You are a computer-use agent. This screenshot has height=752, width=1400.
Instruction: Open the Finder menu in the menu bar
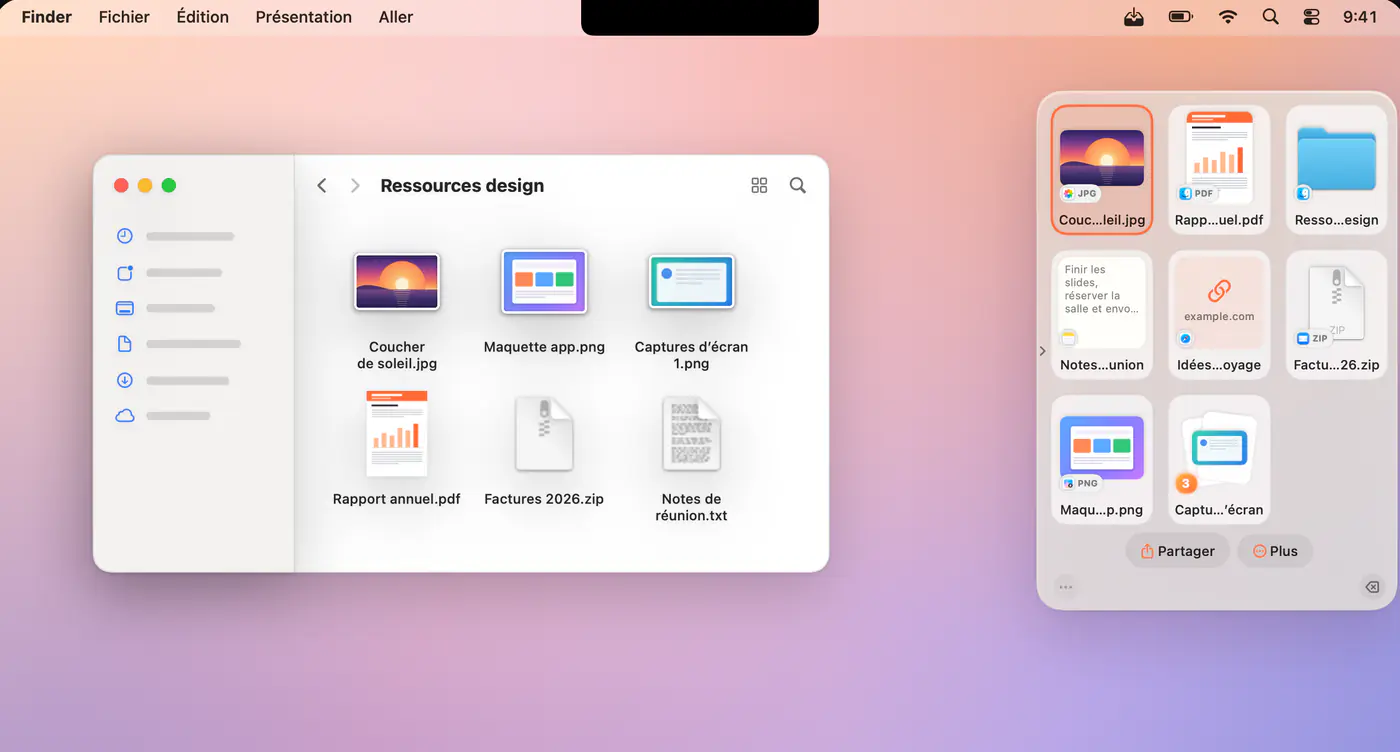(x=47, y=17)
